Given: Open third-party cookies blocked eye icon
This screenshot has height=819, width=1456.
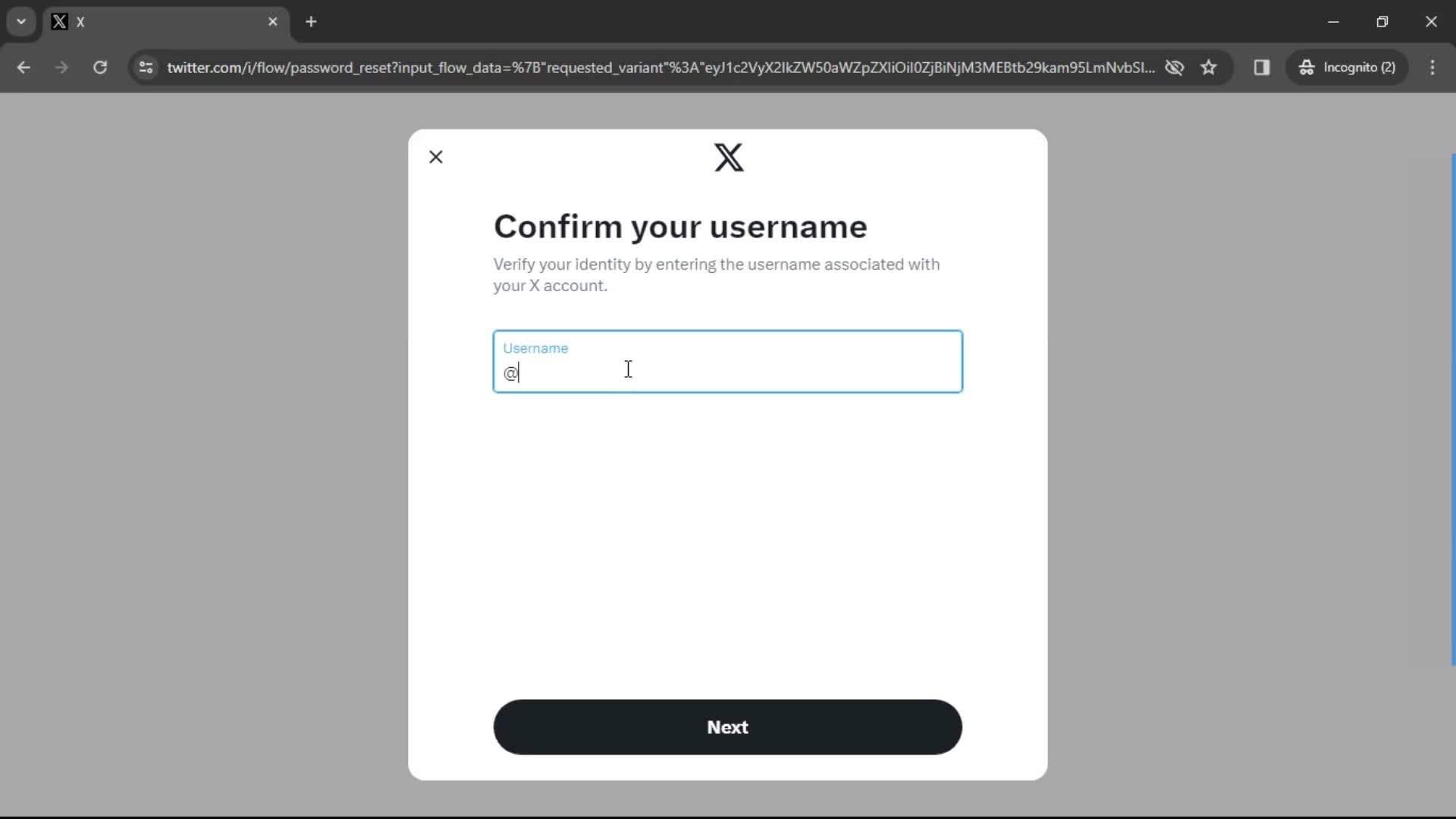Looking at the screenshot, I should pos(1175,67).
